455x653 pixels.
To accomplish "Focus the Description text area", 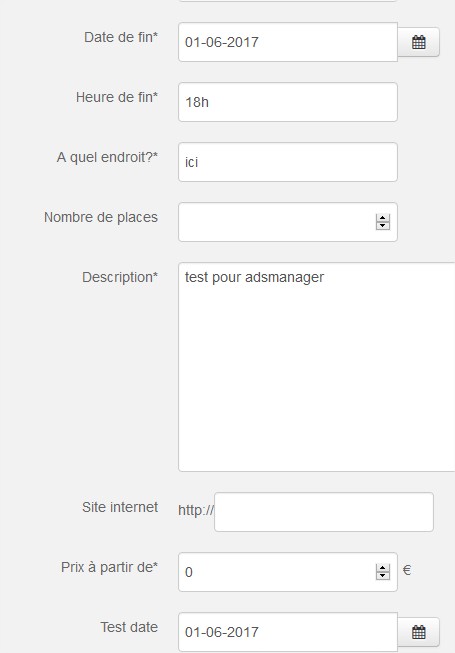I will click(316, 367).
